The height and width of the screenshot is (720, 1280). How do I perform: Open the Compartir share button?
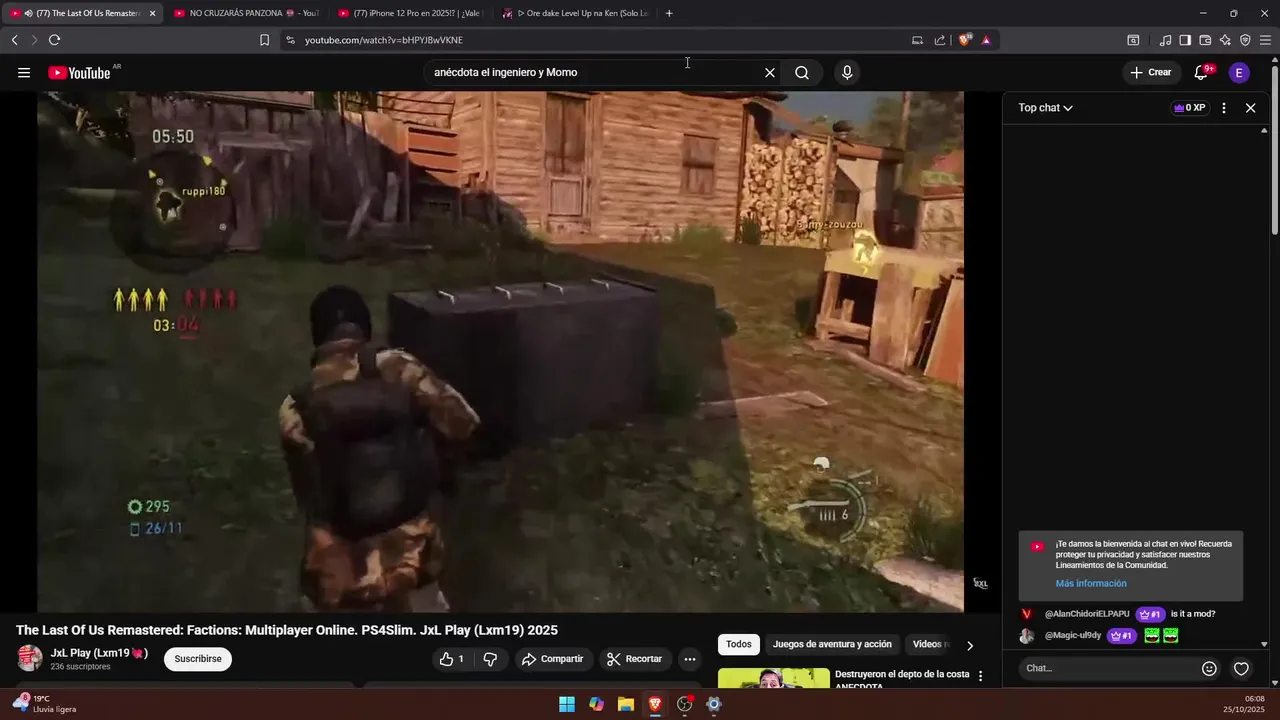pyautogui.click(x=552, y=659)
